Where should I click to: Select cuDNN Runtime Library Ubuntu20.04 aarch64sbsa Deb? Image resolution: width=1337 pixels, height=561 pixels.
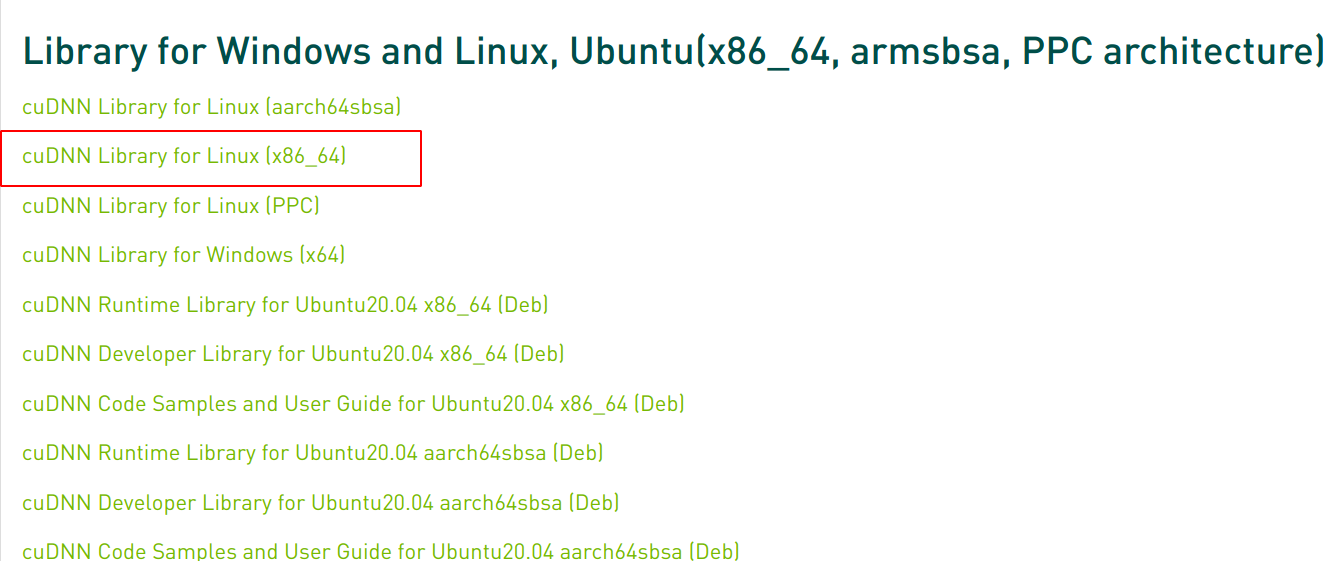(x=312, y=453)
